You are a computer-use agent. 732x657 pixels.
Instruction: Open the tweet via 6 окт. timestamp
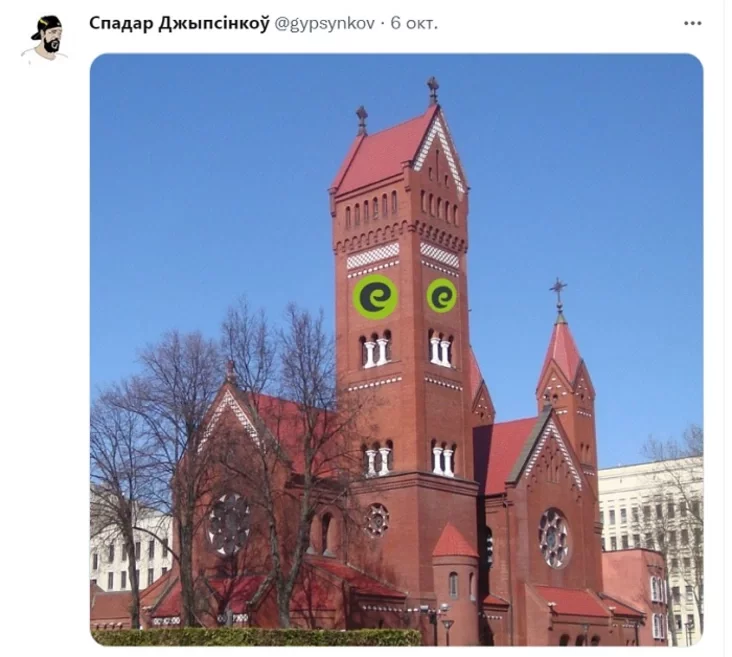click(414, 23)
